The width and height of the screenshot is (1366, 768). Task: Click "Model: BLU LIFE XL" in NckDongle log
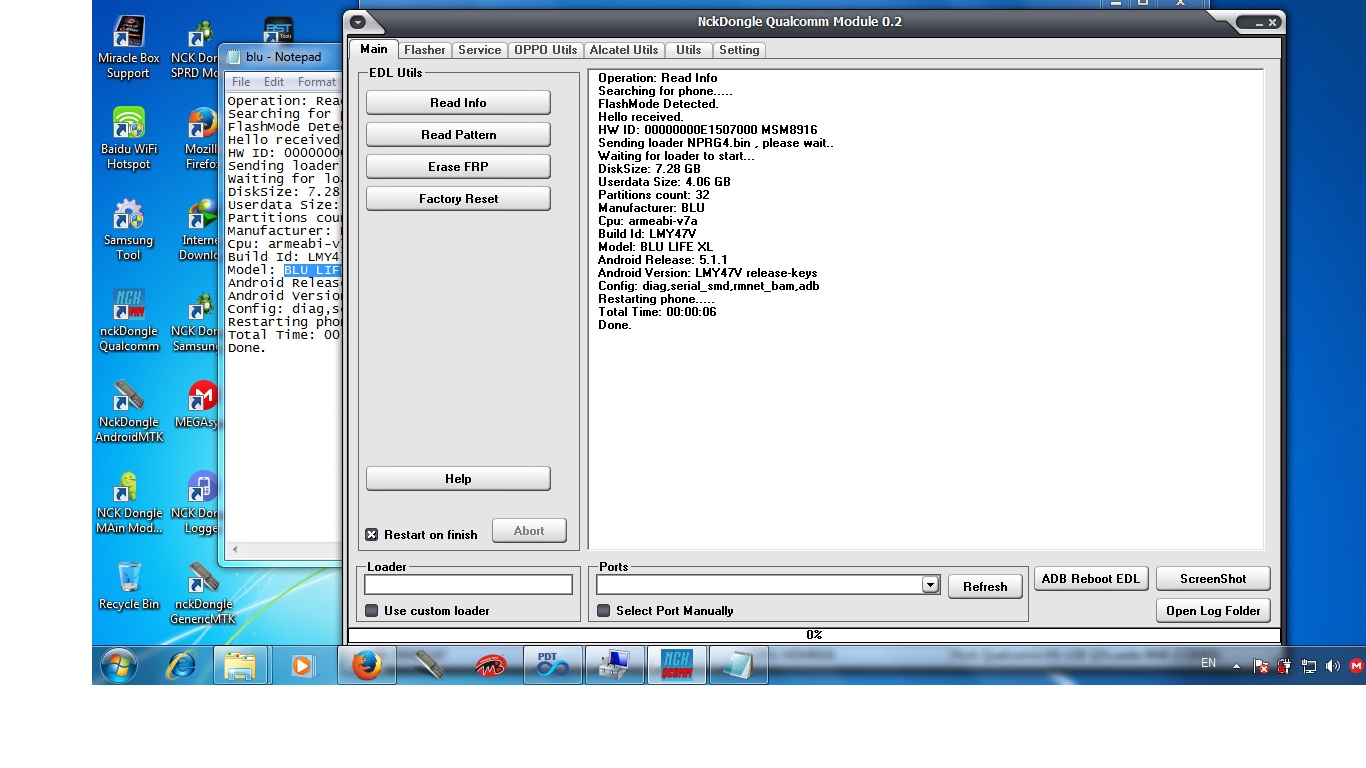pos(655,247)
